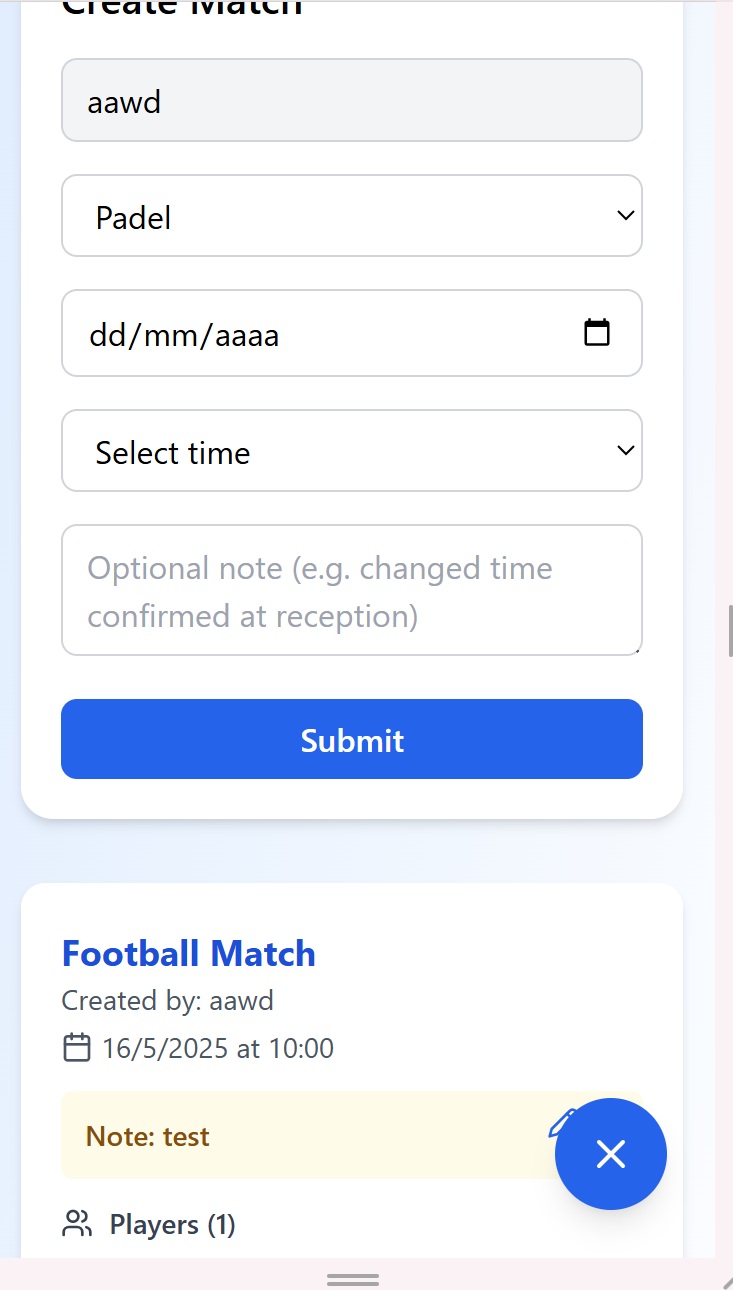This screenshot has width=733, height=1290.
Task: Click the chevron on the Padel selector
Action: click(x=625, y=215)
